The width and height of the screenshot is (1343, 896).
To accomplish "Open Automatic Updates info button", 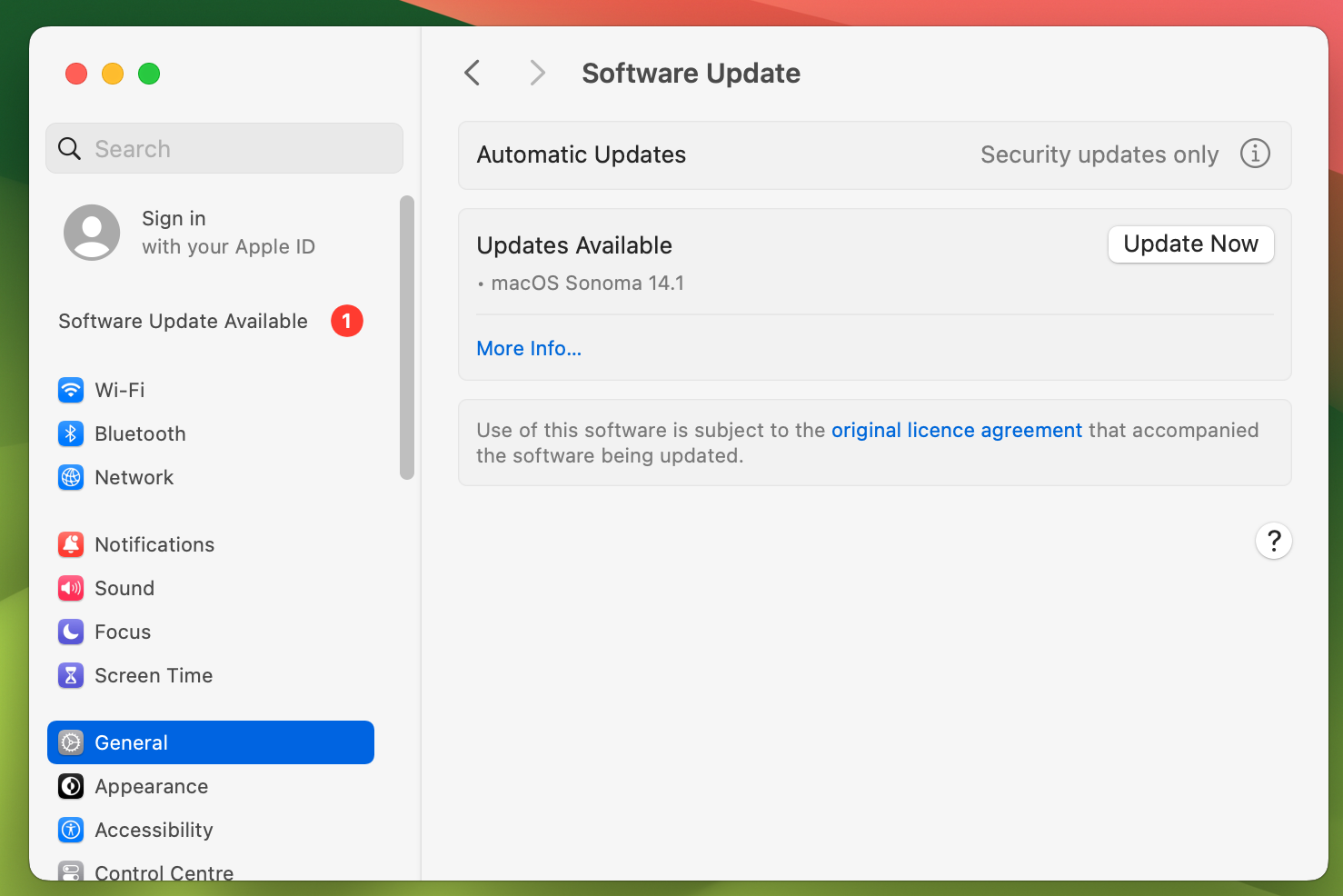I will (x=1255, y=154).
